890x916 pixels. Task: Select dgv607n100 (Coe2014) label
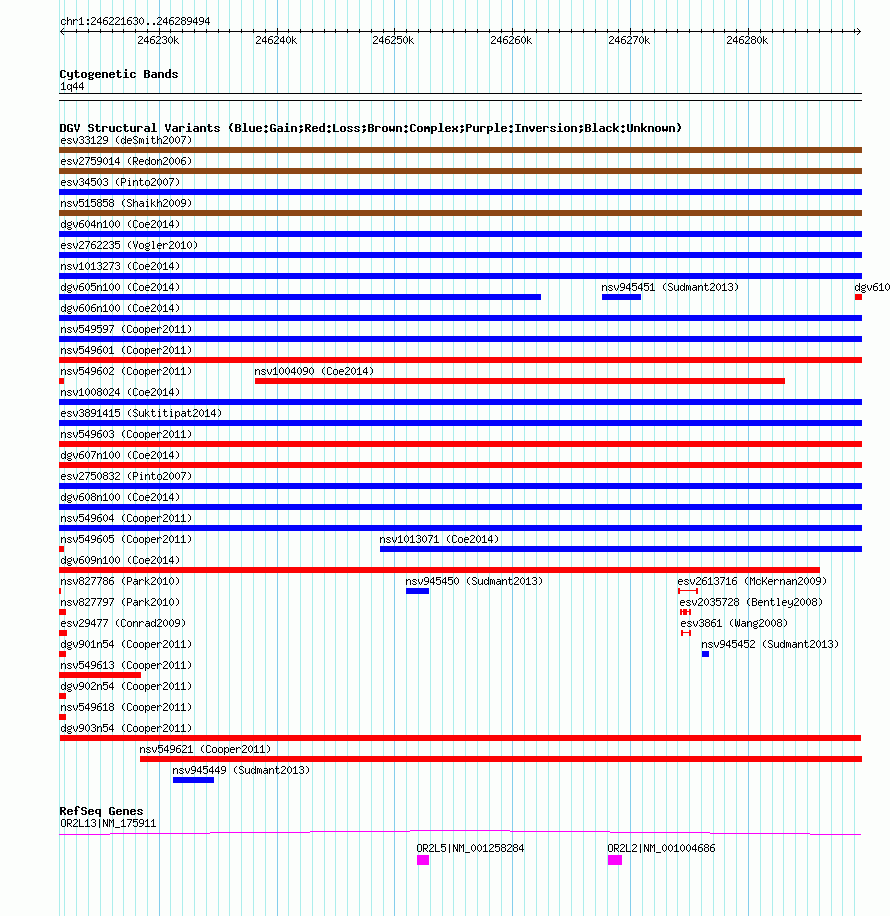pyautogui.click(x=120, y=456)
